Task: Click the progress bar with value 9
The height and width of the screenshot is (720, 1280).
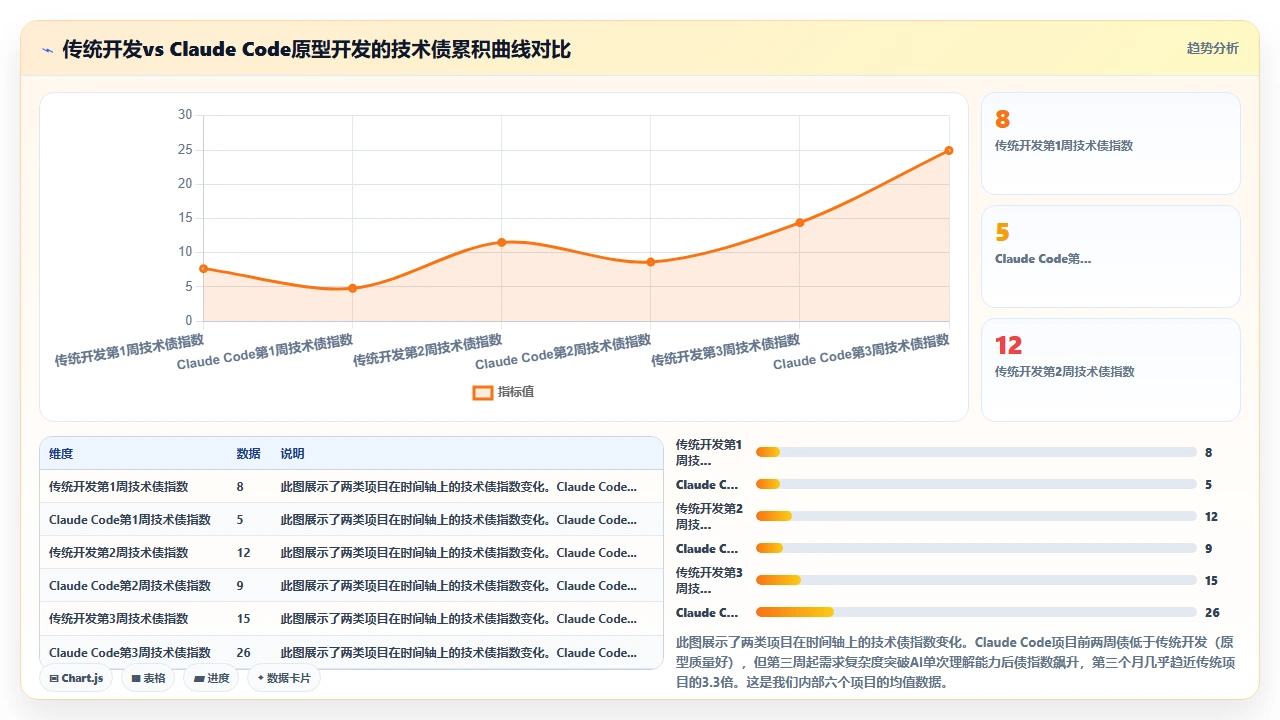Action: coord(976,548)
